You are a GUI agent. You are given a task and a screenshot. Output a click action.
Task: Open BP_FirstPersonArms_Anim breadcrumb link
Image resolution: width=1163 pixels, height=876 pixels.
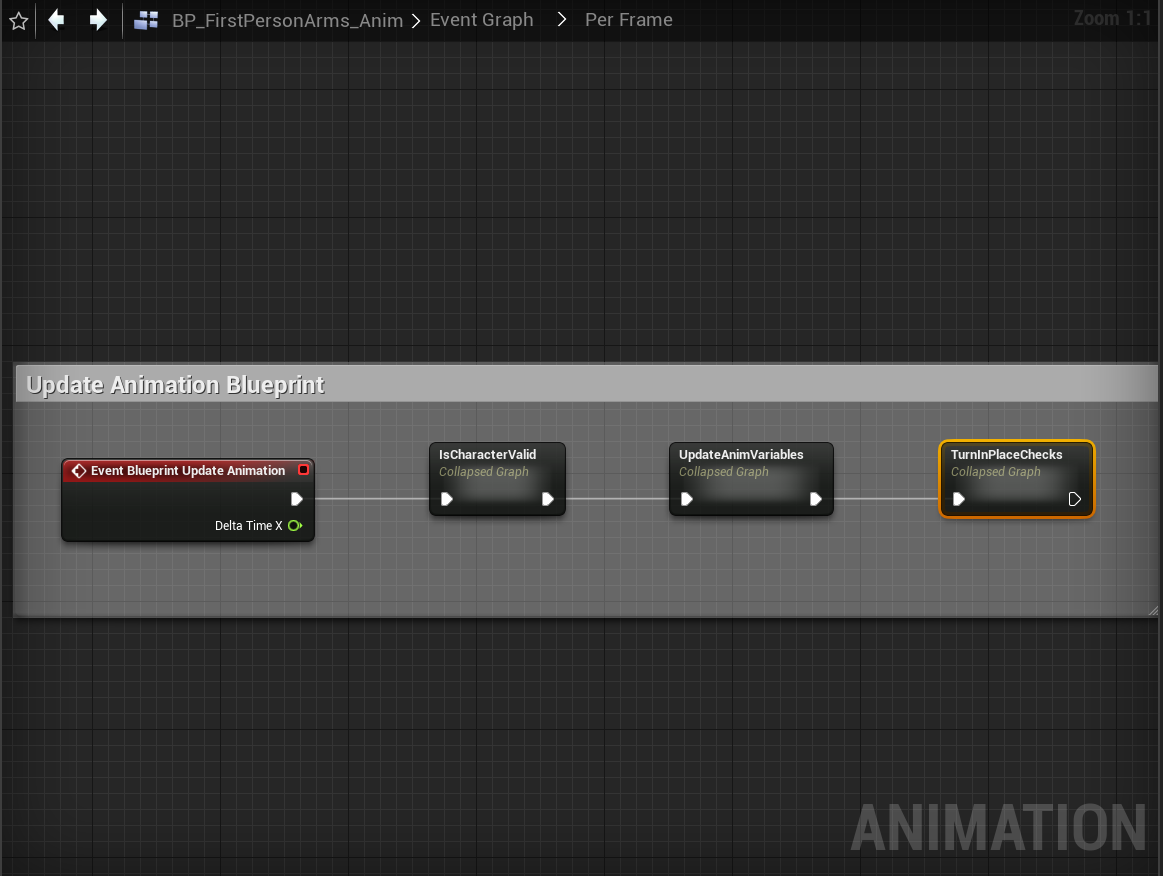(287, 20)
